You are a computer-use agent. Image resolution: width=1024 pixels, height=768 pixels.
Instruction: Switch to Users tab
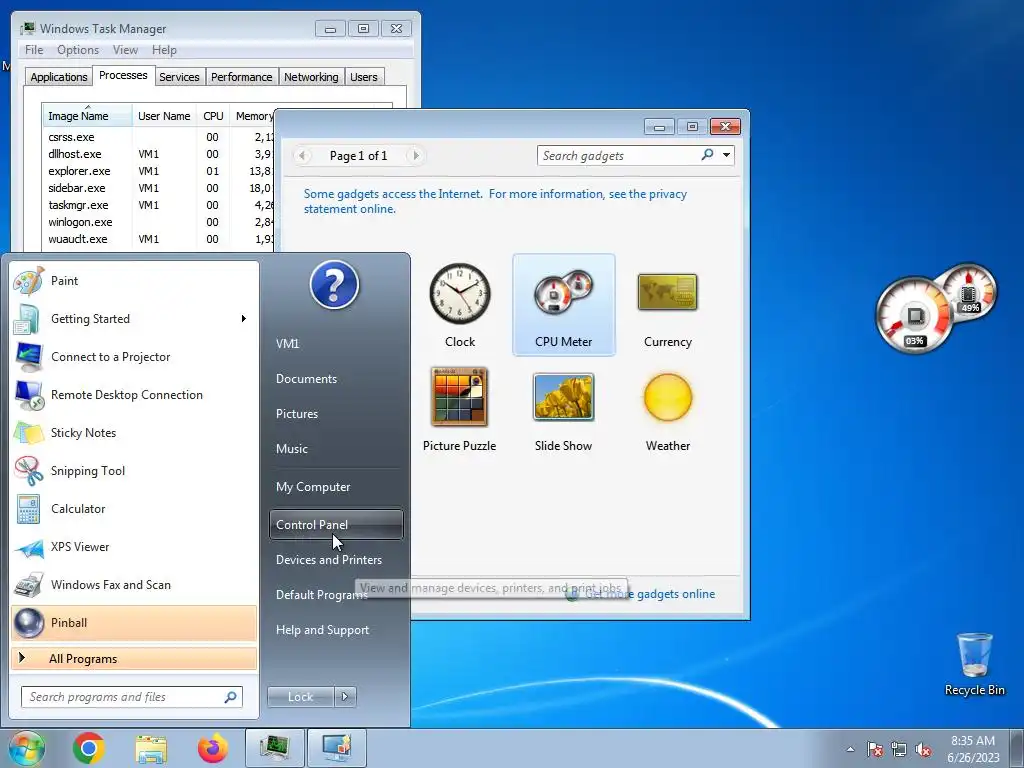coord(364,77)
